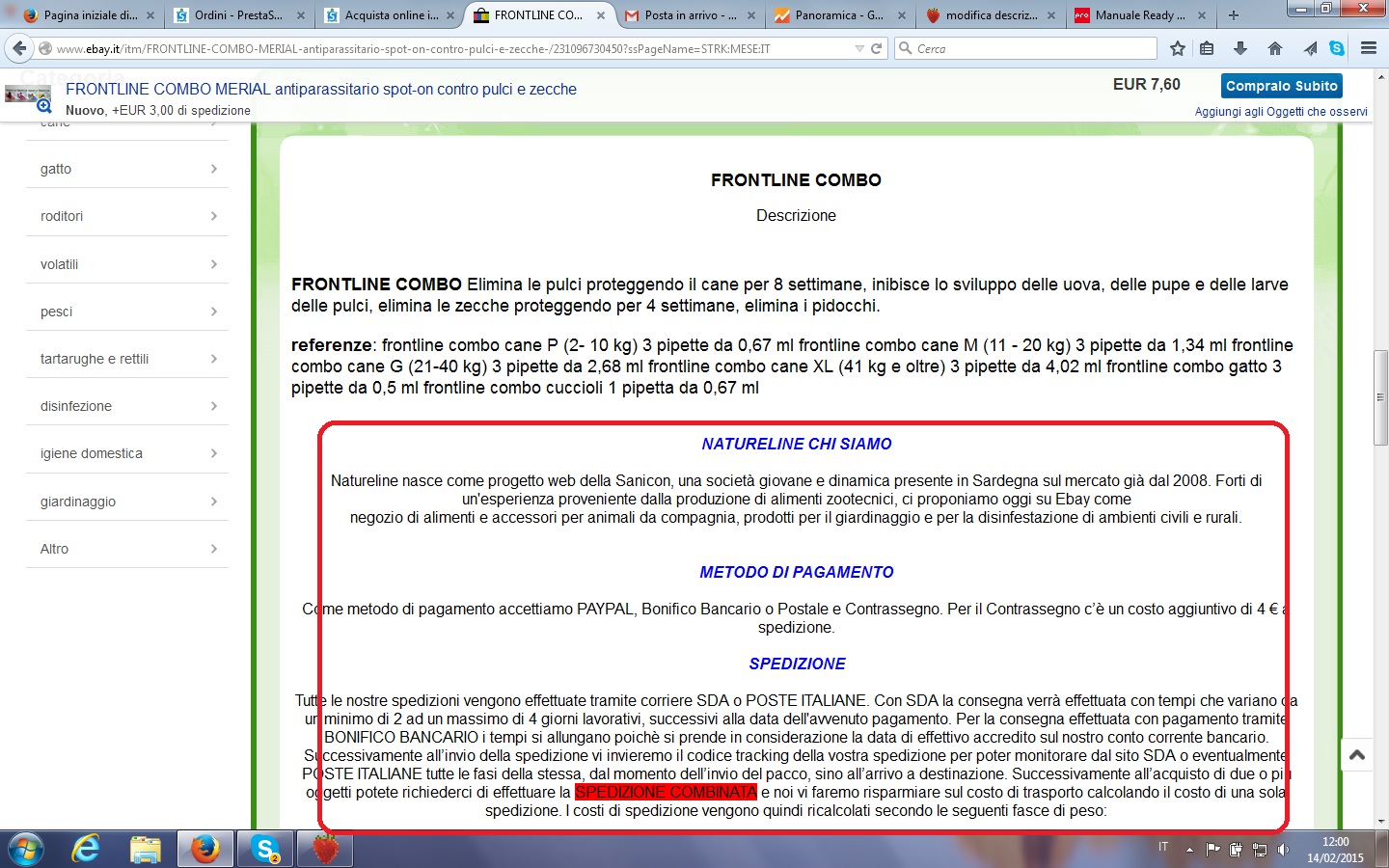Close the 'modifica descriz...' tab
The image size is (1389, 868).
coord(1051,15)
